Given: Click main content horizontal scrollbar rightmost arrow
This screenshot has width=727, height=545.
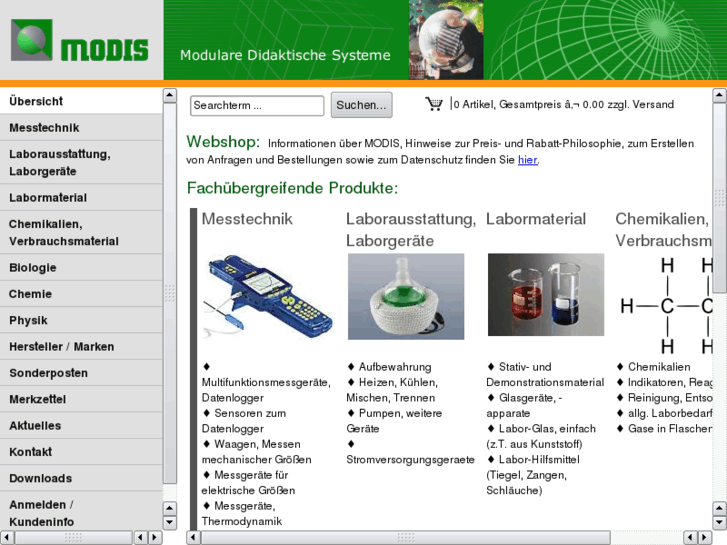Looking at the screenshot, I should click(705, 538).
